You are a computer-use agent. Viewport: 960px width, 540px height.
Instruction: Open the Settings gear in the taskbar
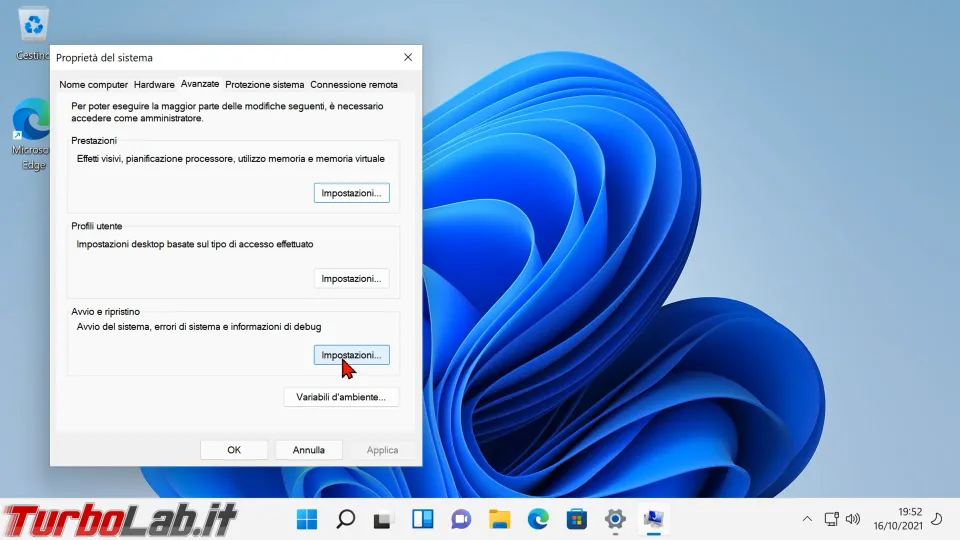click(x=615, y=519)
